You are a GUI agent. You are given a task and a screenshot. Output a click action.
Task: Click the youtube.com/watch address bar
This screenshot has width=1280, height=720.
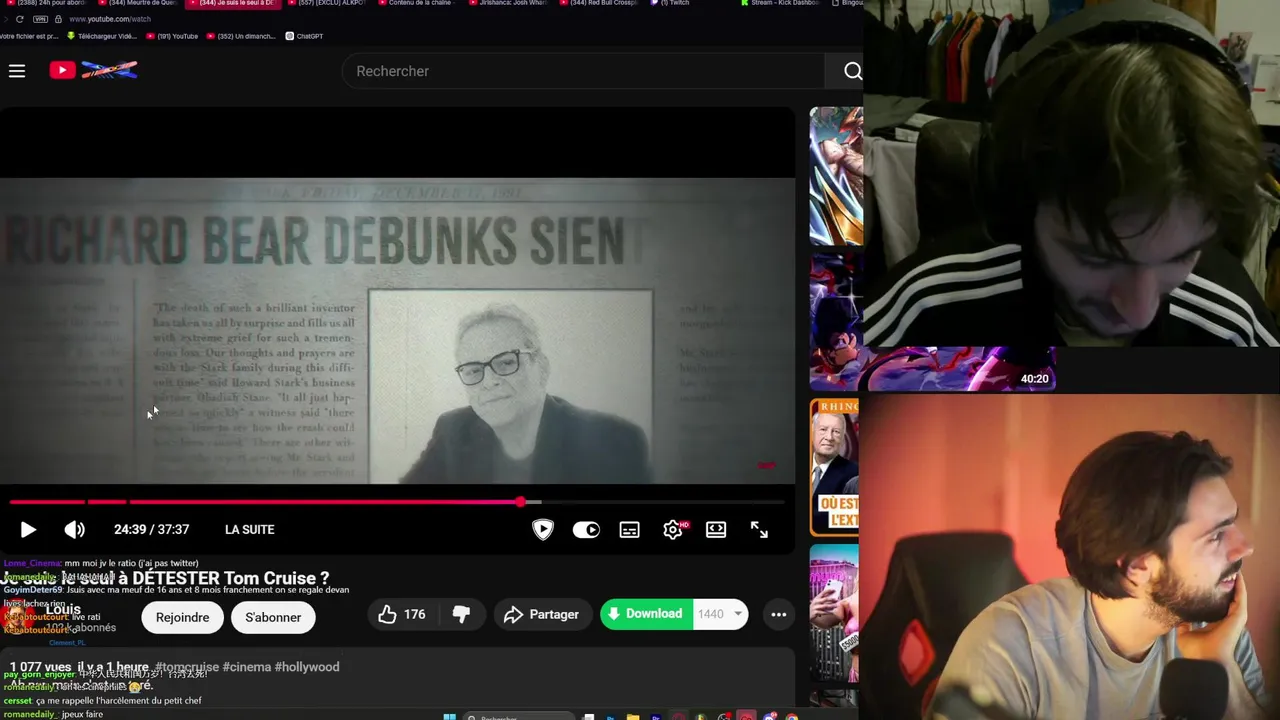click(110, 19)
